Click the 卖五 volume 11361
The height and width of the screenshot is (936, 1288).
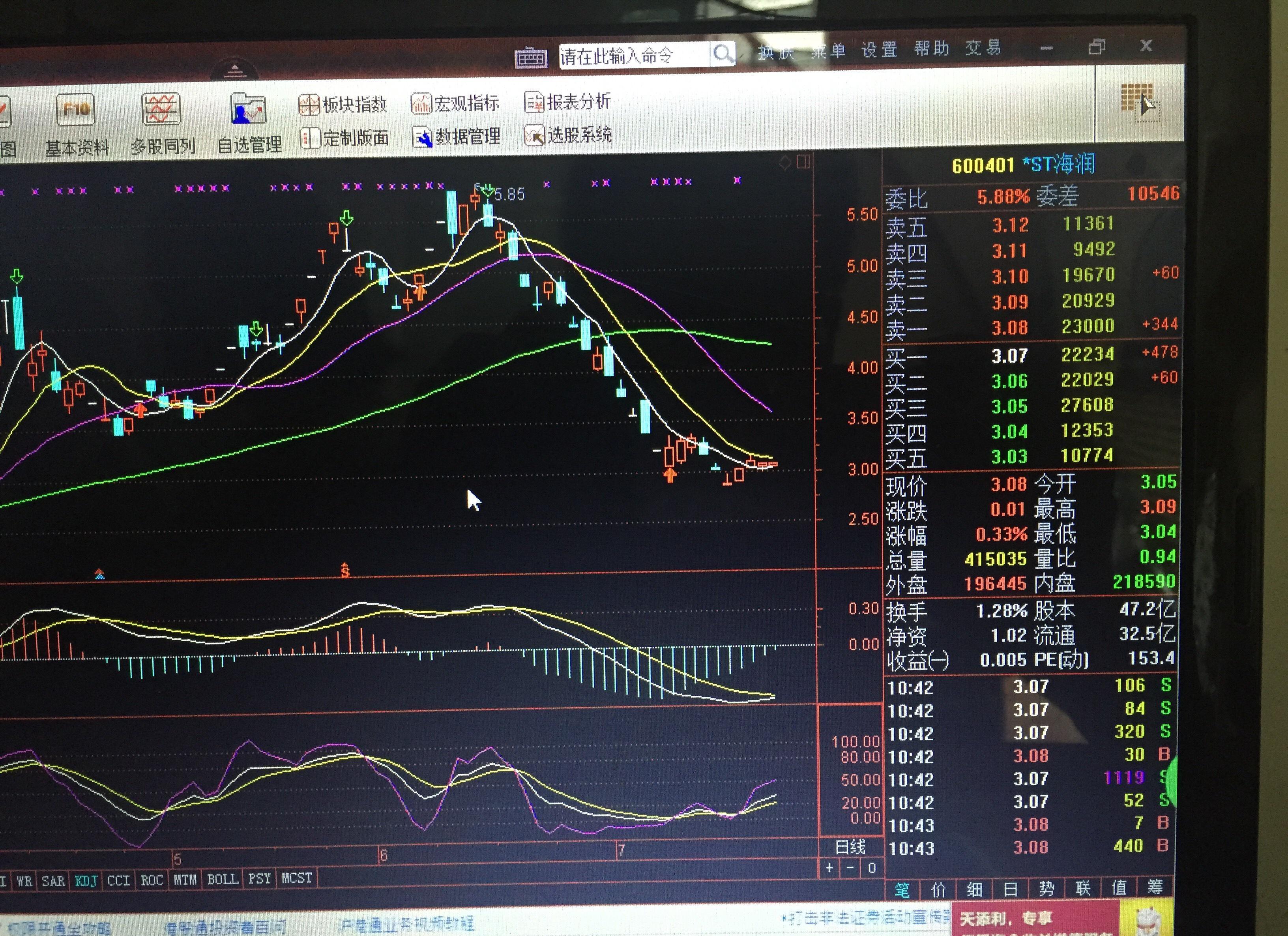point(1088,223)
